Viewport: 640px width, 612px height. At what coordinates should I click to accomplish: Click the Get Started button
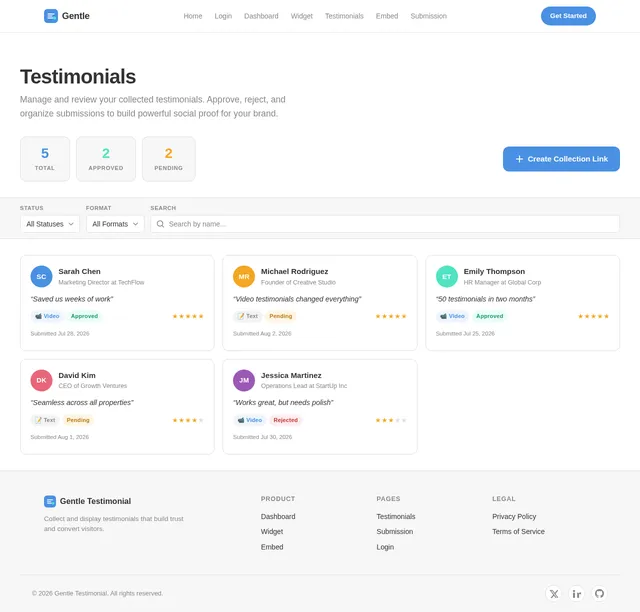click(568, 16)
